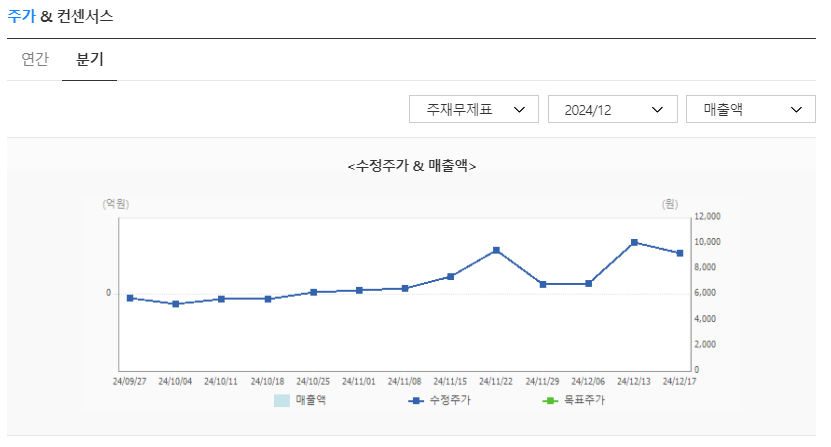The width and height of the screenshot is (831, 447).
Task: Click the 수정주가 legend text
Action: coord(450,400)
